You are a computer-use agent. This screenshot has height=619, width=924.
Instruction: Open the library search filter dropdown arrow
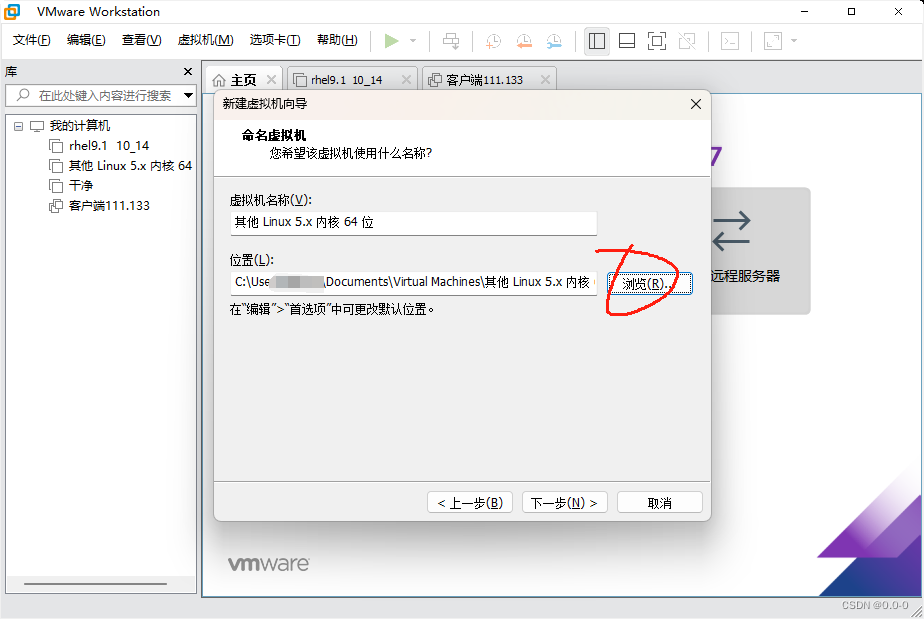pyautogui.click(x=189, y=96)
